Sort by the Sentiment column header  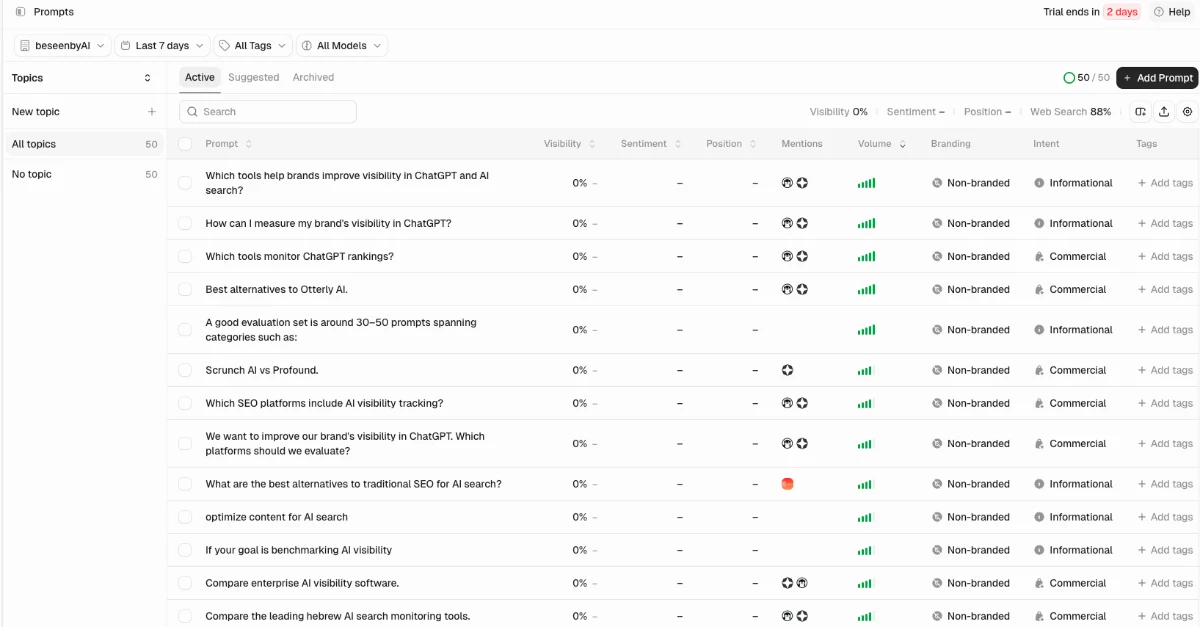click(651, 144)
